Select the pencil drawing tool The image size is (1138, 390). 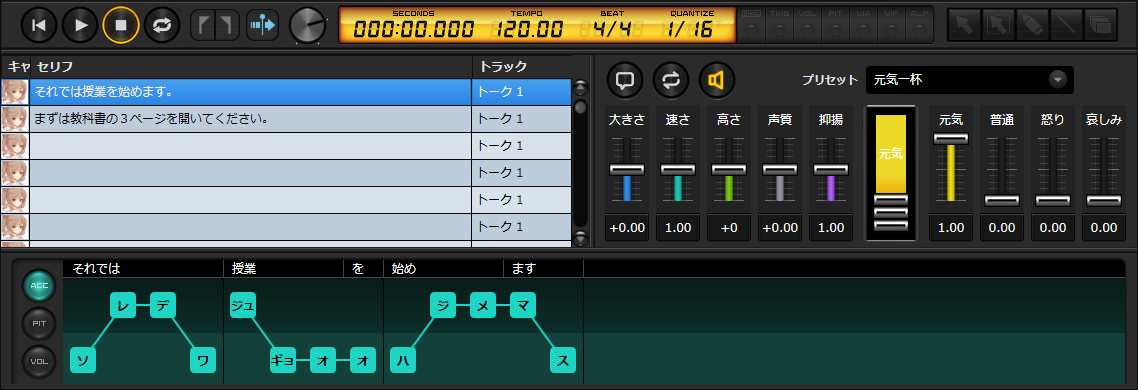[x=1032, y=25]
